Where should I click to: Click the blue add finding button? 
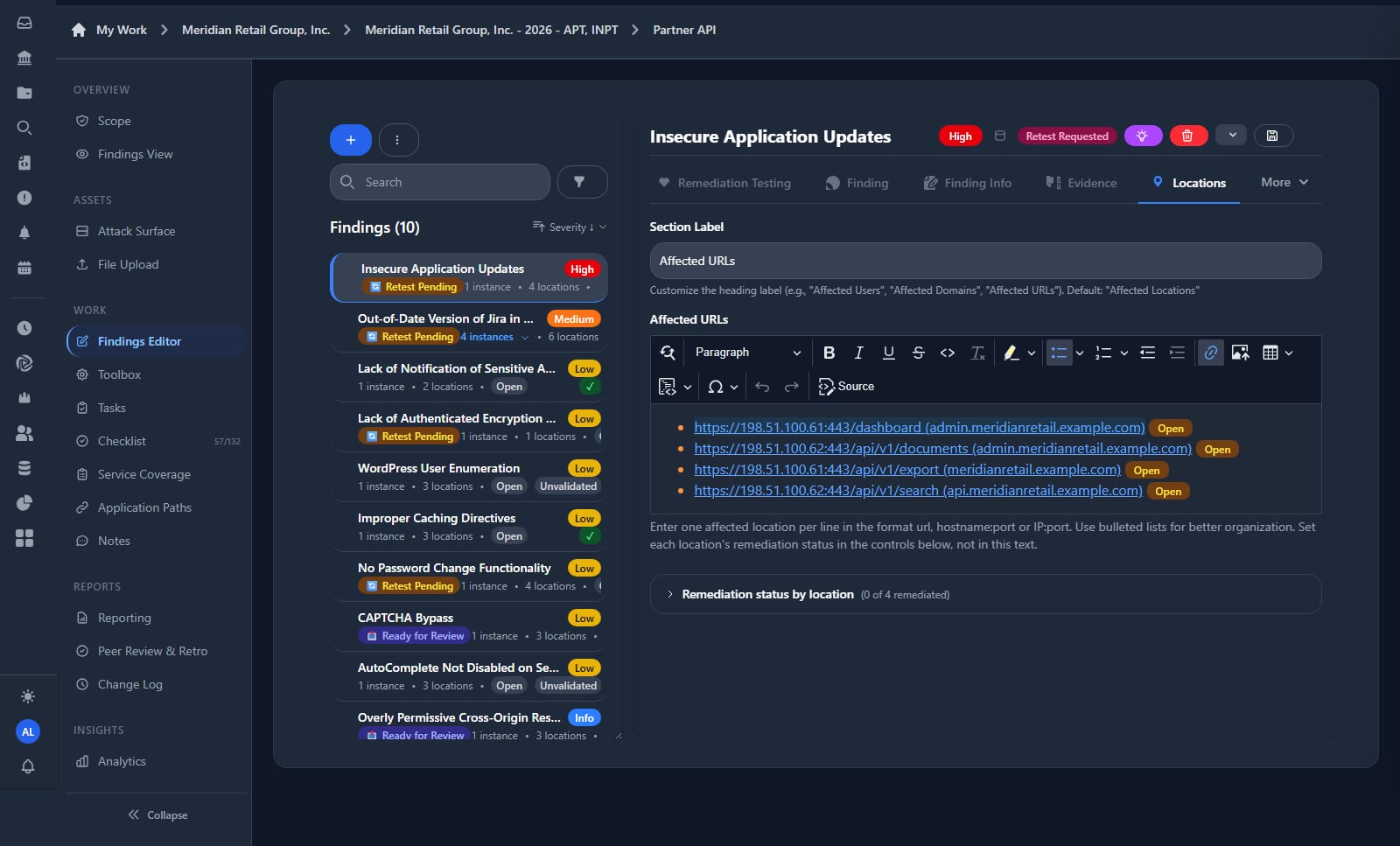351,140
